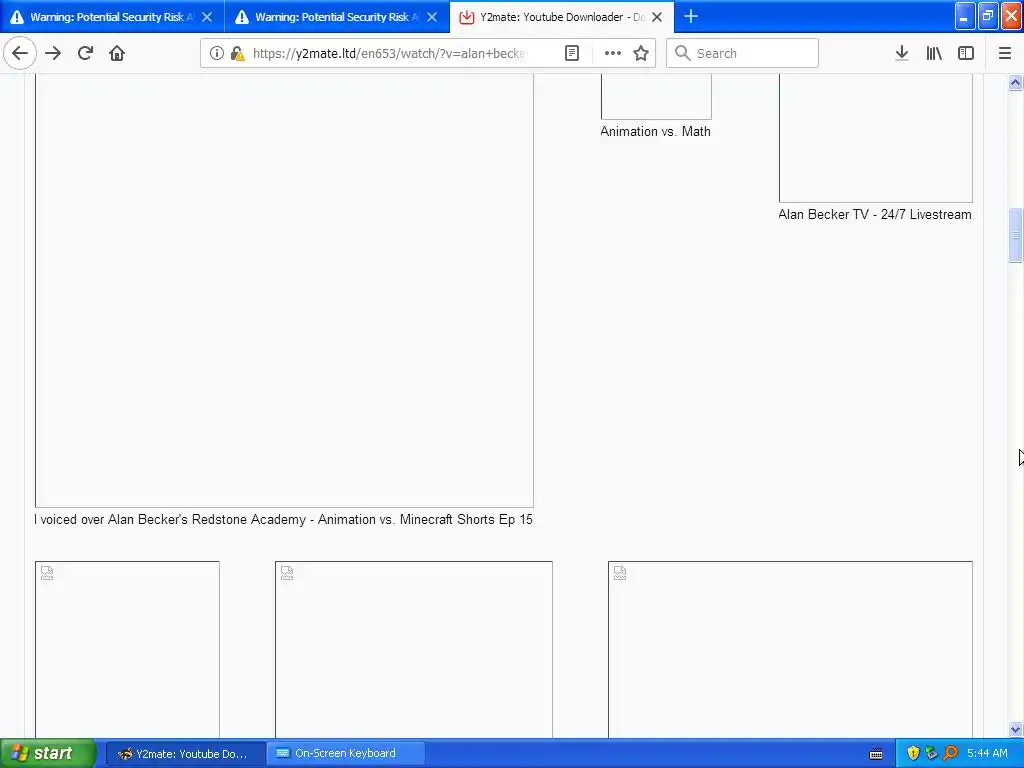Click the vertical scrollbar thumb
Image resolution: width=1024 pixels, height=768 pixels.
pos(1016,236)
